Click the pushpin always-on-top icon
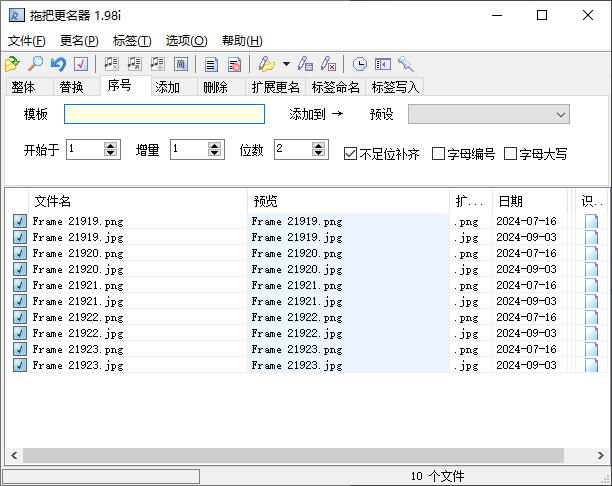The height and width of the screenshot is (486, 612). click(x=406, y=64)
